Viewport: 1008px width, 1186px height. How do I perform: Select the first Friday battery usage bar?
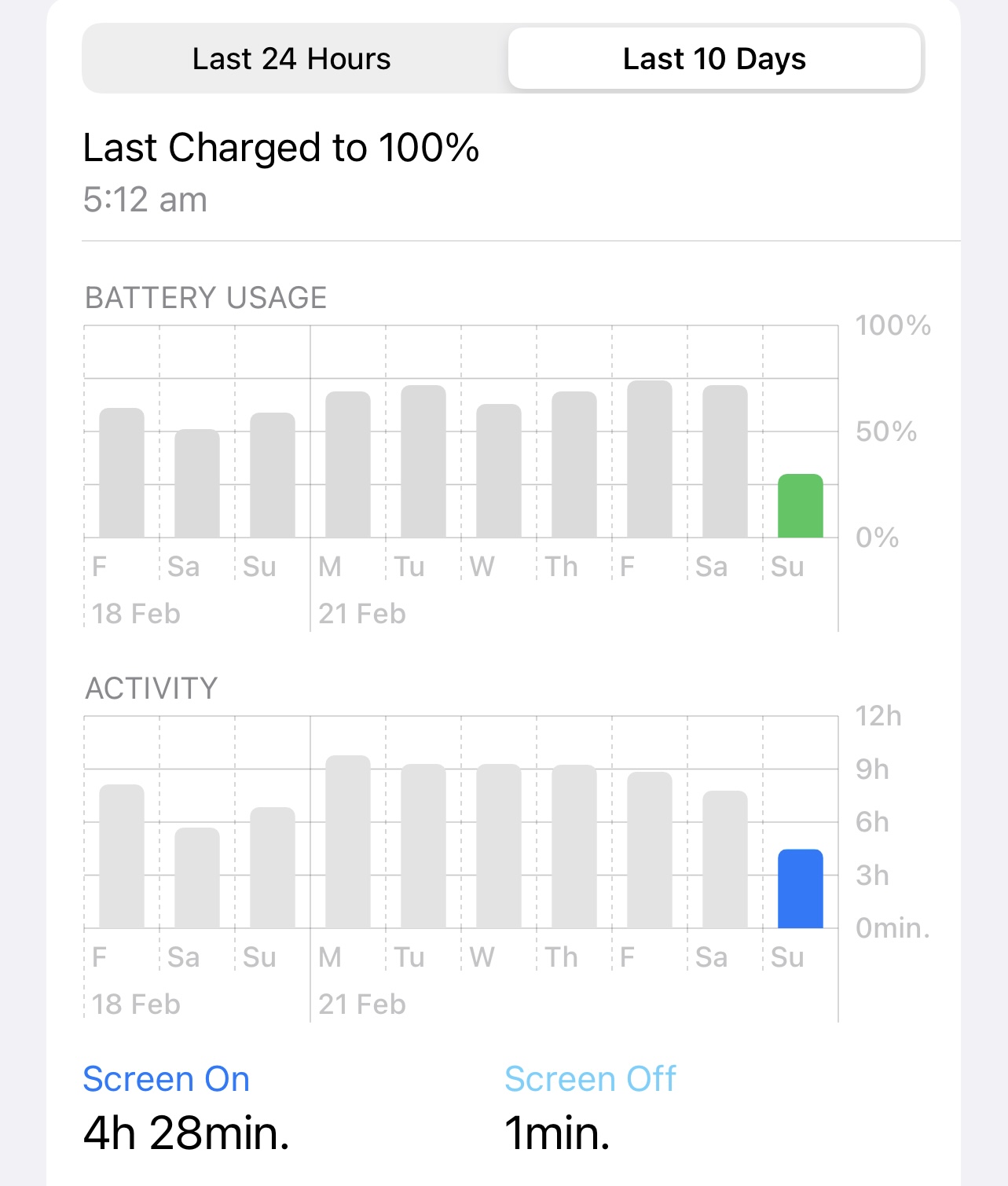pyautogui.click(x=122, y=473)
